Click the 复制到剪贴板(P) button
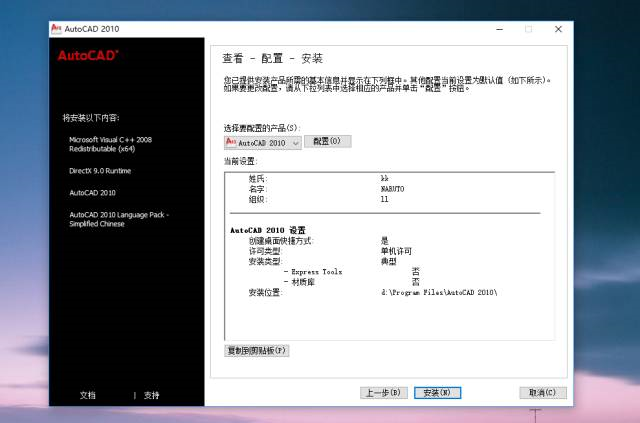The image size is (640, 423). point(256,351)
